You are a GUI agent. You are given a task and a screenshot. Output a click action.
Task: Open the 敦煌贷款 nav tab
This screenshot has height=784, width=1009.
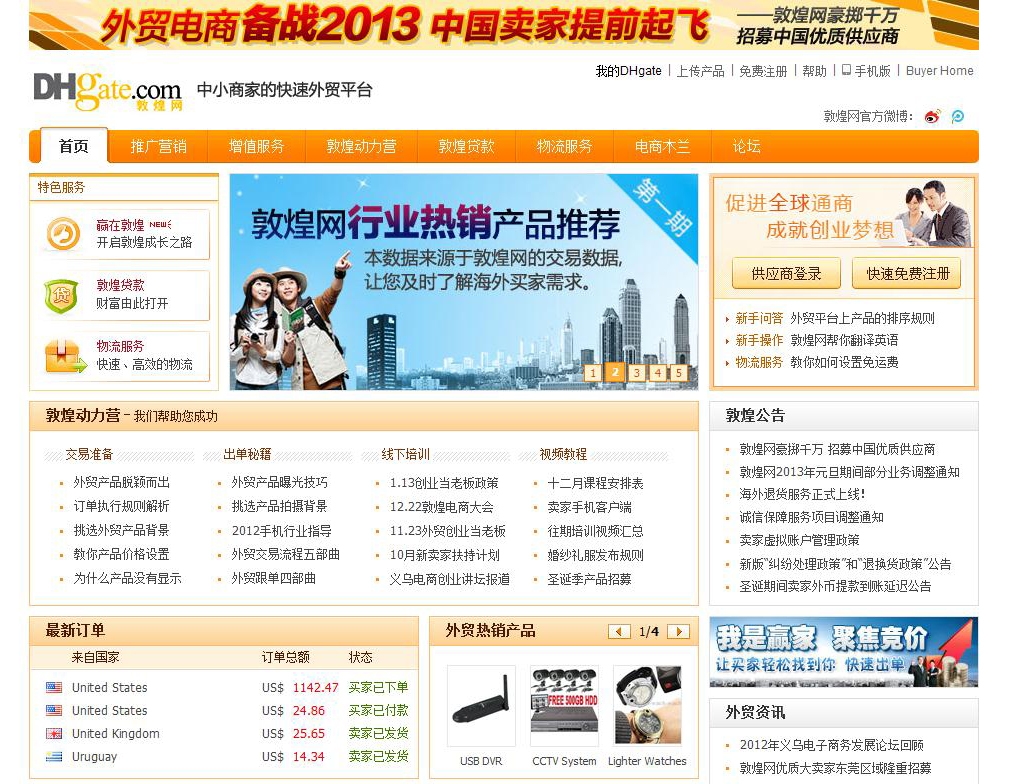(x=466, y=147)
